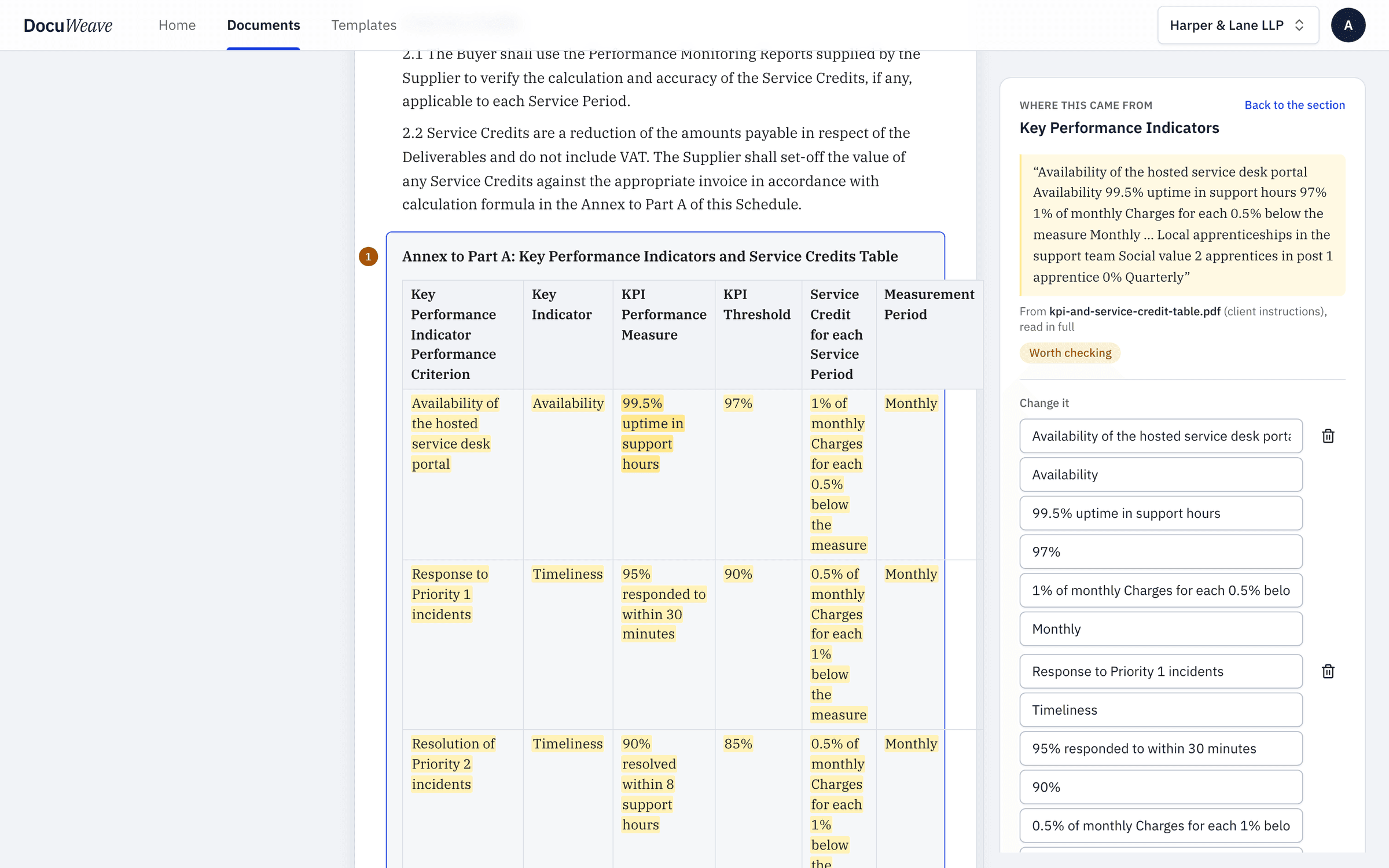This screenshot has height=868, width=1389.
Task: Edit the 0.5% of monthly Charges field
Action: click(1161, 826)
